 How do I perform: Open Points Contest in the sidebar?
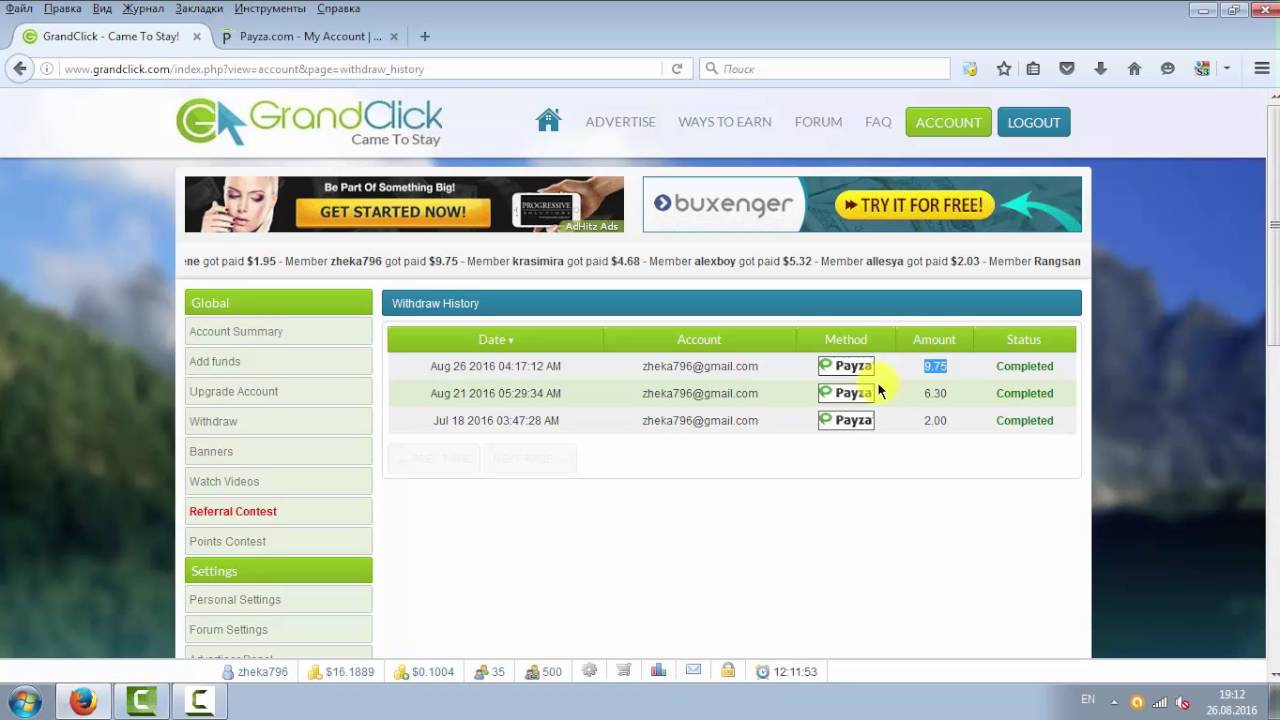279,542
